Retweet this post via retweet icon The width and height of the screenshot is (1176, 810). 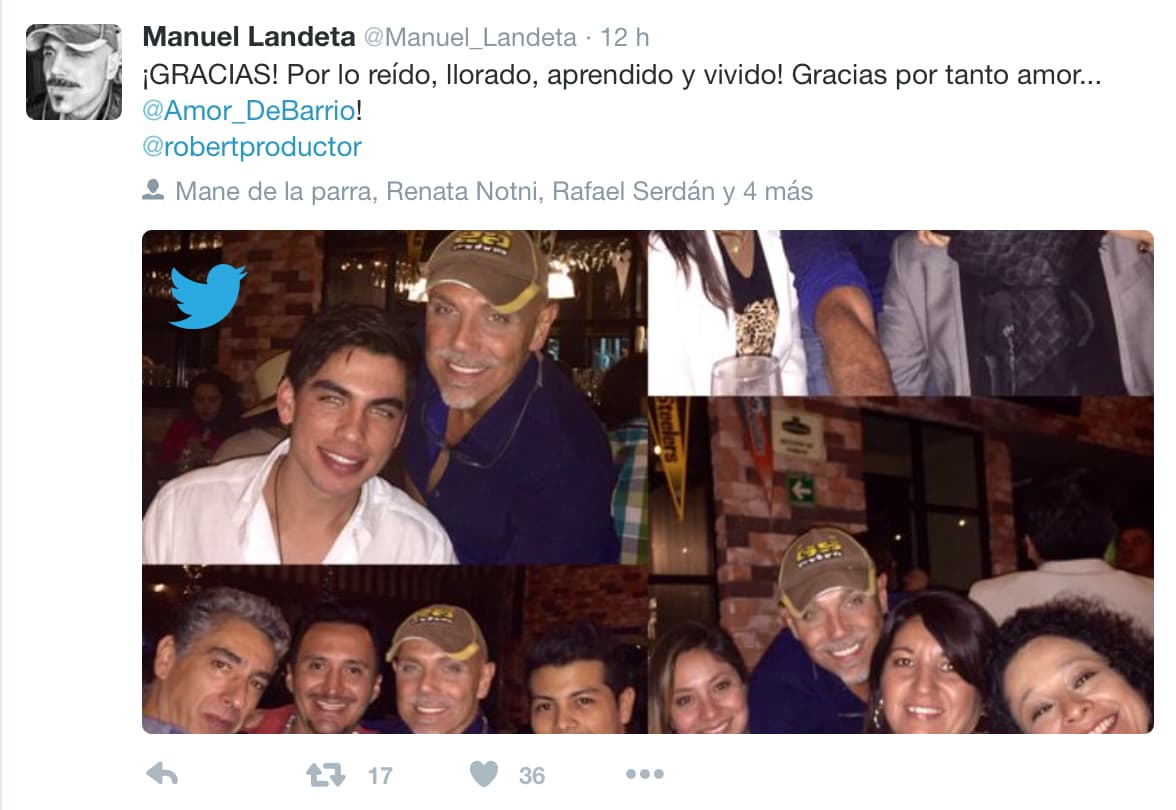click(326, 775)
